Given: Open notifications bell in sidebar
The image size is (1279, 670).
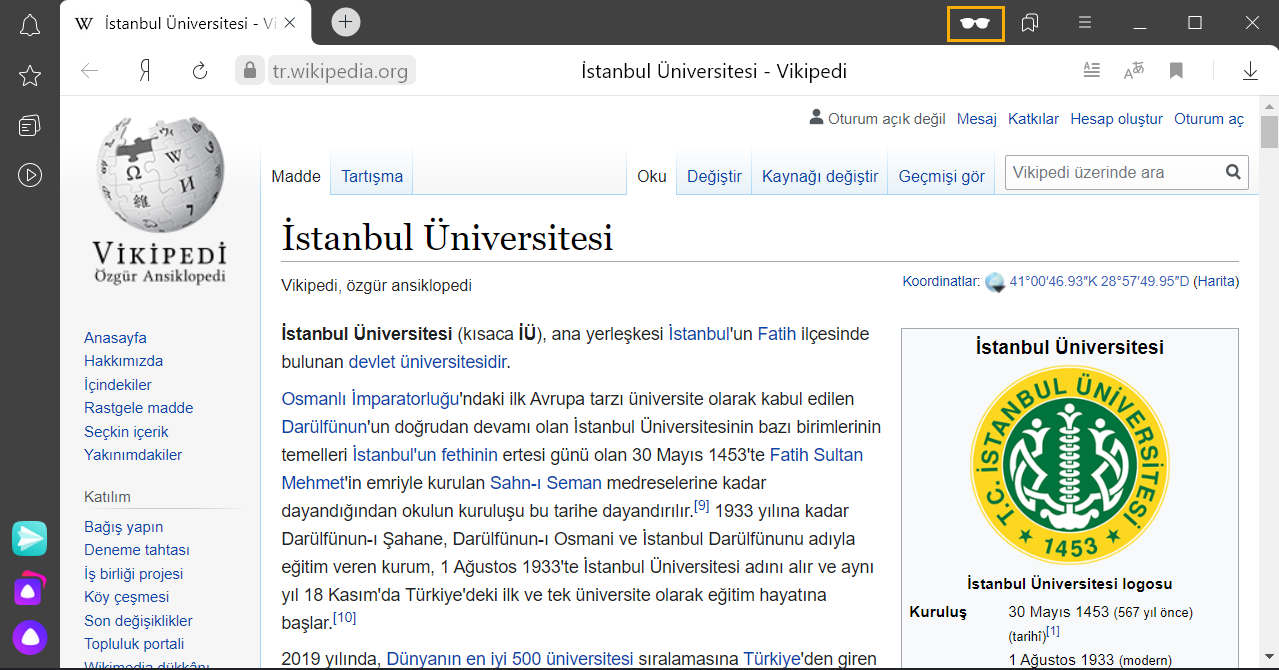Looking at the screenshot, I should pyautogui.click(x=30, y=26).
